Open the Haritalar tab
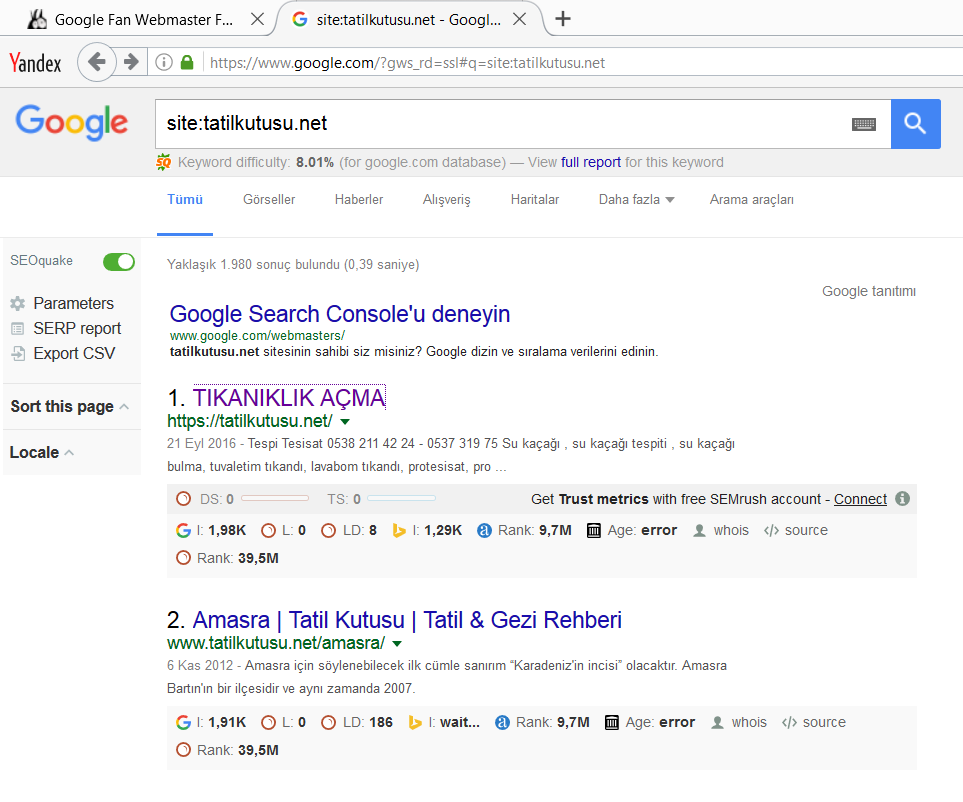Image resolution: width=963 pixels, height=802 pixels. coord(535,200)
